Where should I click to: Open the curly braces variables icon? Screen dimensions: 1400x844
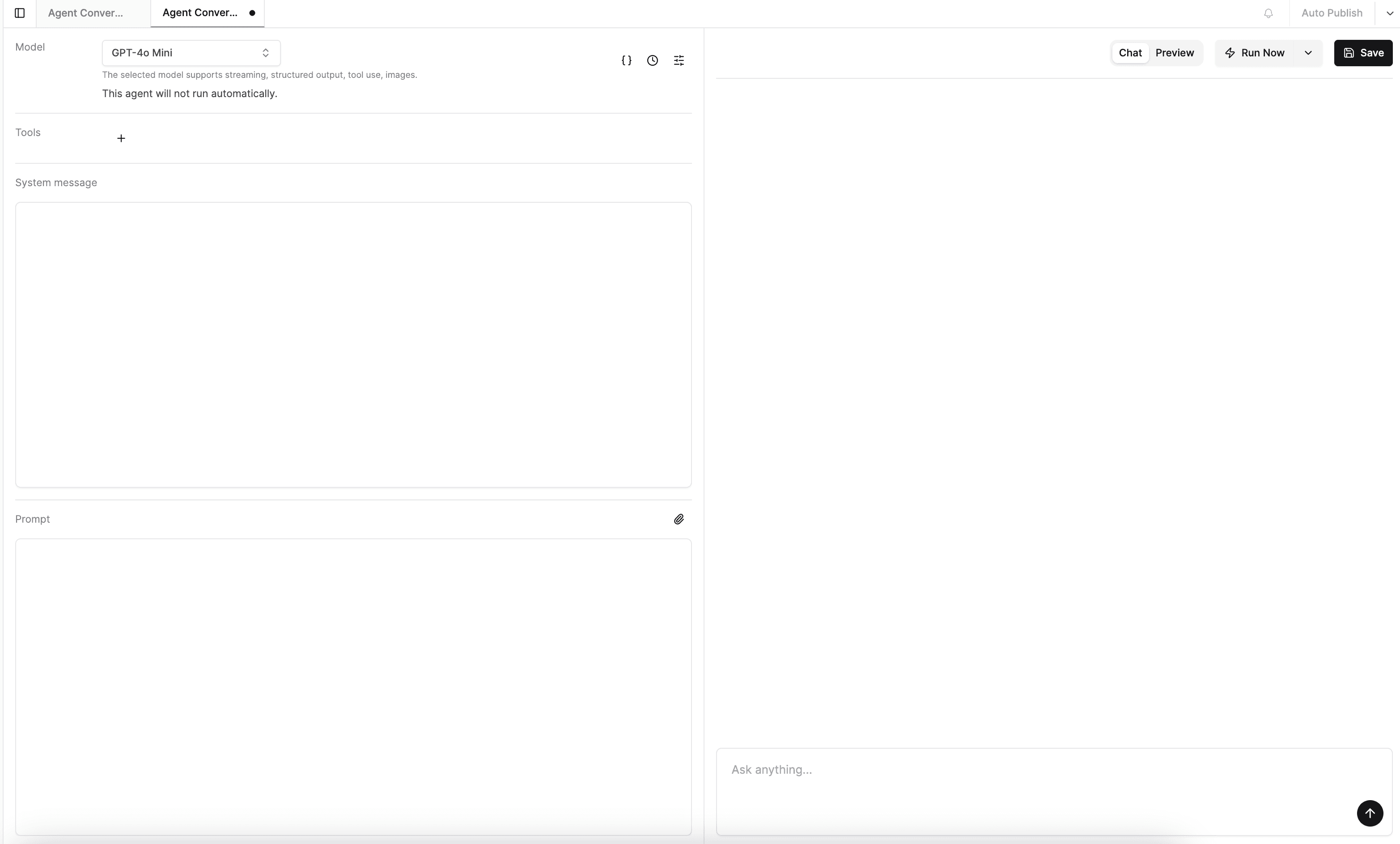[x=626, y=60]
